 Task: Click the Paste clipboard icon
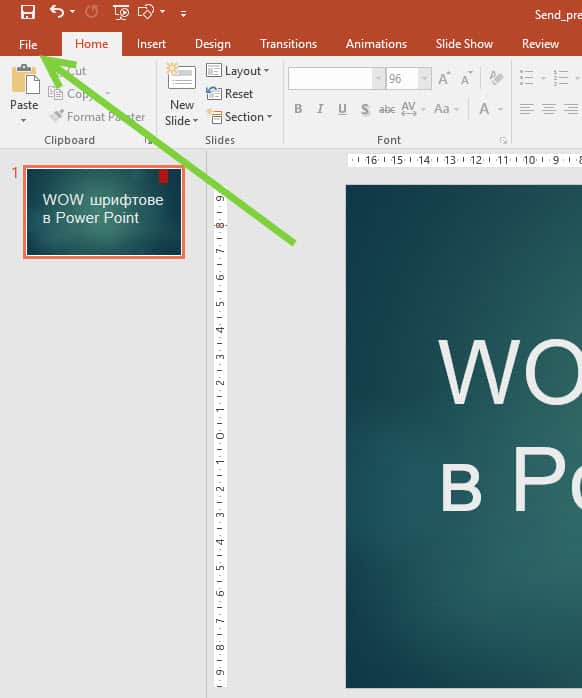pyautogui.click(x=25, y=80)
